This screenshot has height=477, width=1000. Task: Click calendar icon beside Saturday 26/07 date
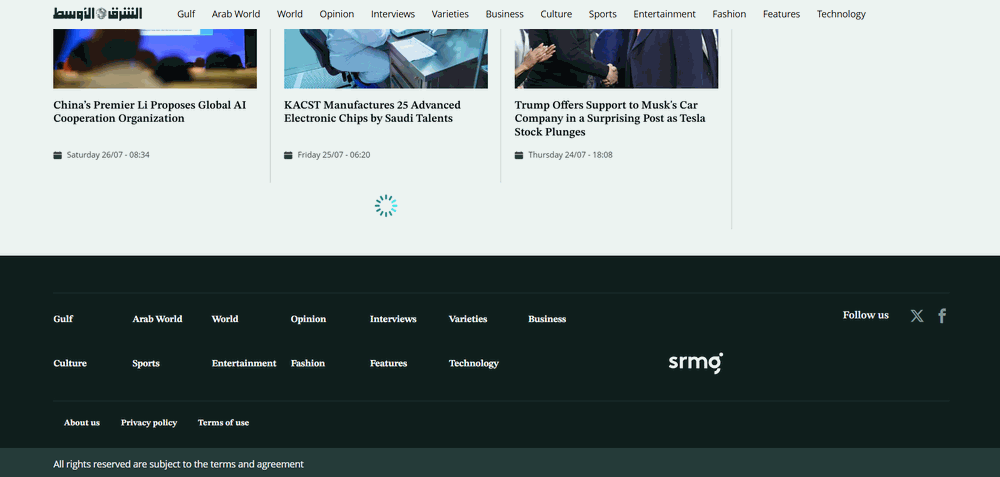(x=58, y=155)
